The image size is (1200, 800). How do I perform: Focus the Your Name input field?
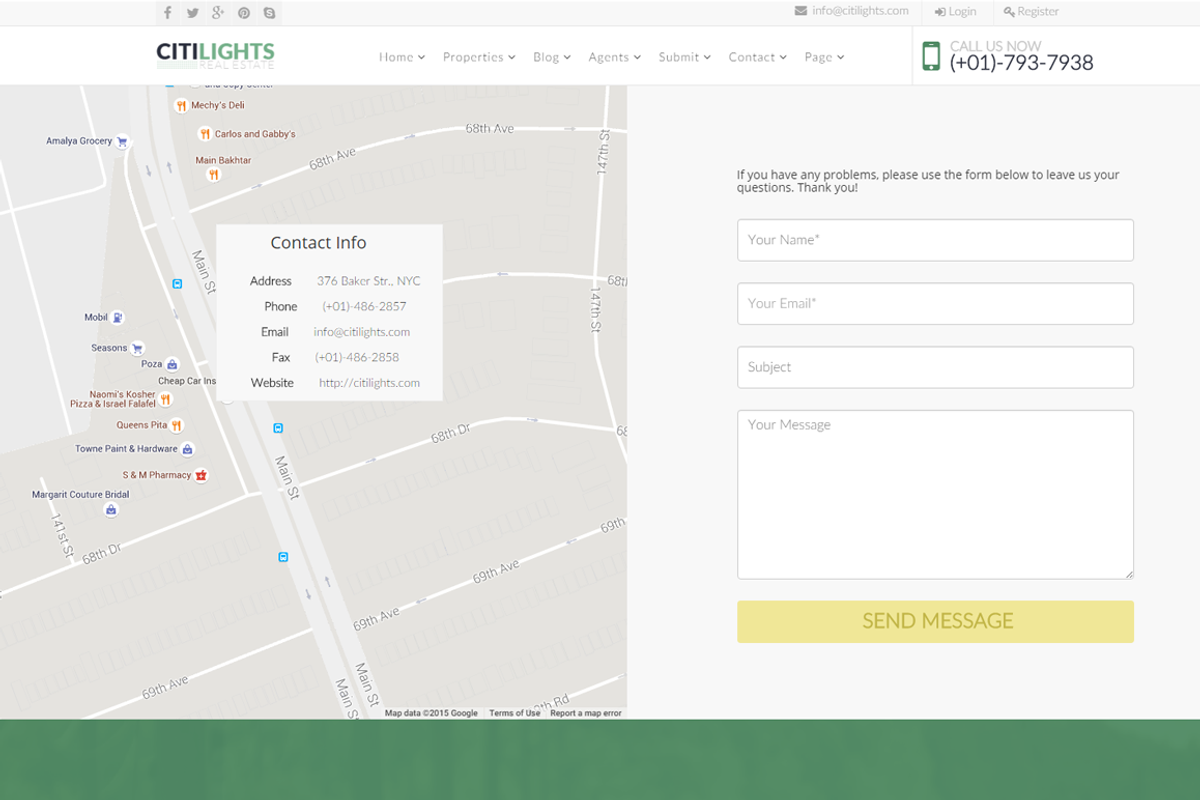(935, 240)
